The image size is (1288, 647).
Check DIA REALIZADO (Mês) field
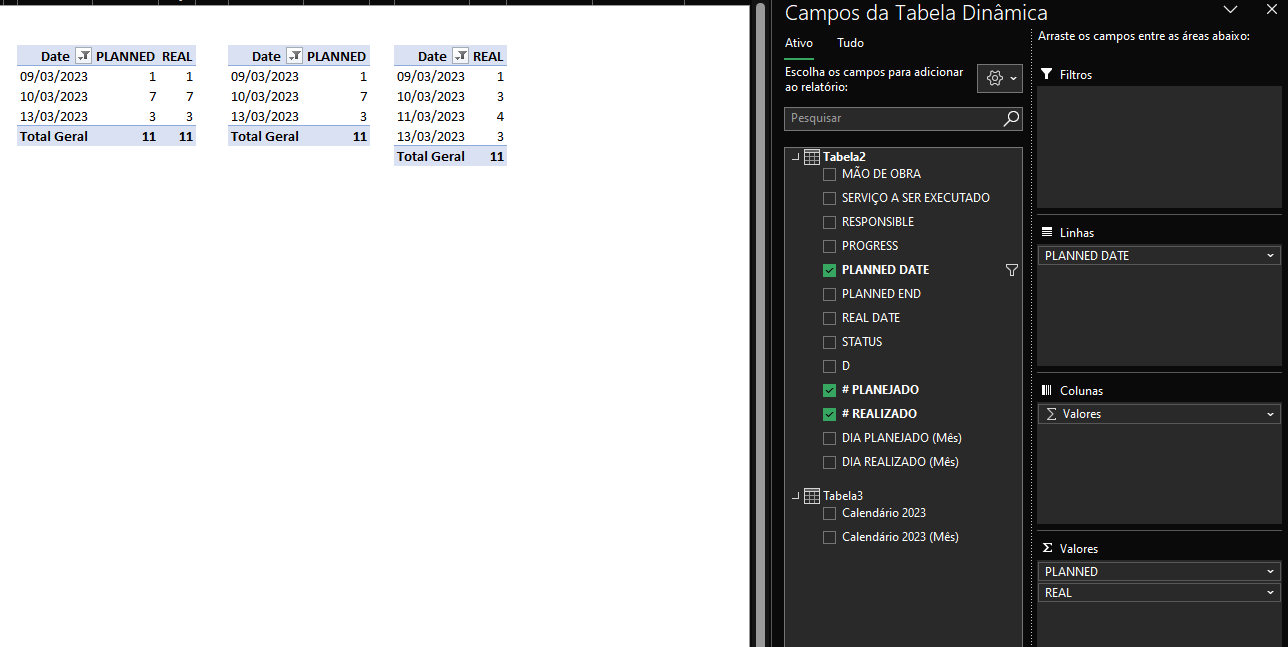pos(829,462)
